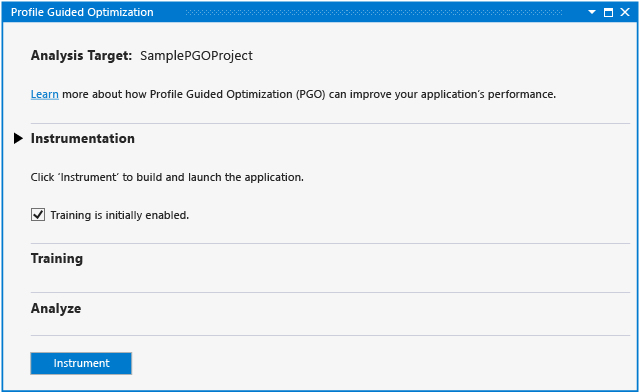Collapse the Instrumentation section arrow

(18, 138)
